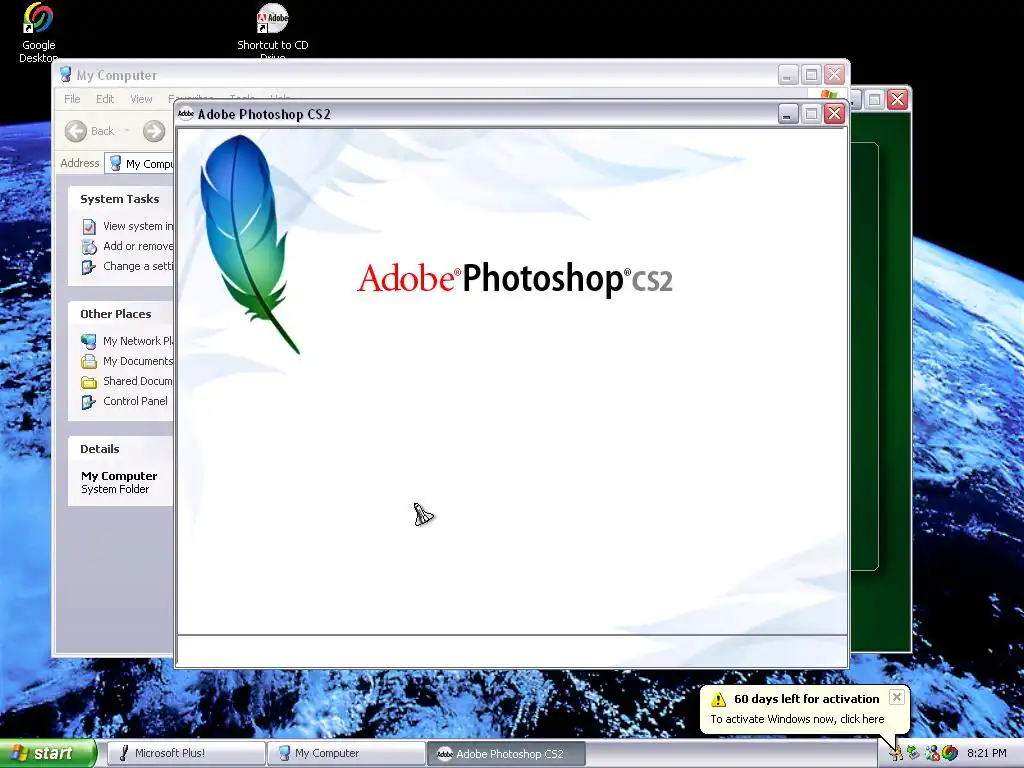Viewport: 1024px width, 768px height.
Task: Click the '60 days left for activation' text
Action: point(807,699)
